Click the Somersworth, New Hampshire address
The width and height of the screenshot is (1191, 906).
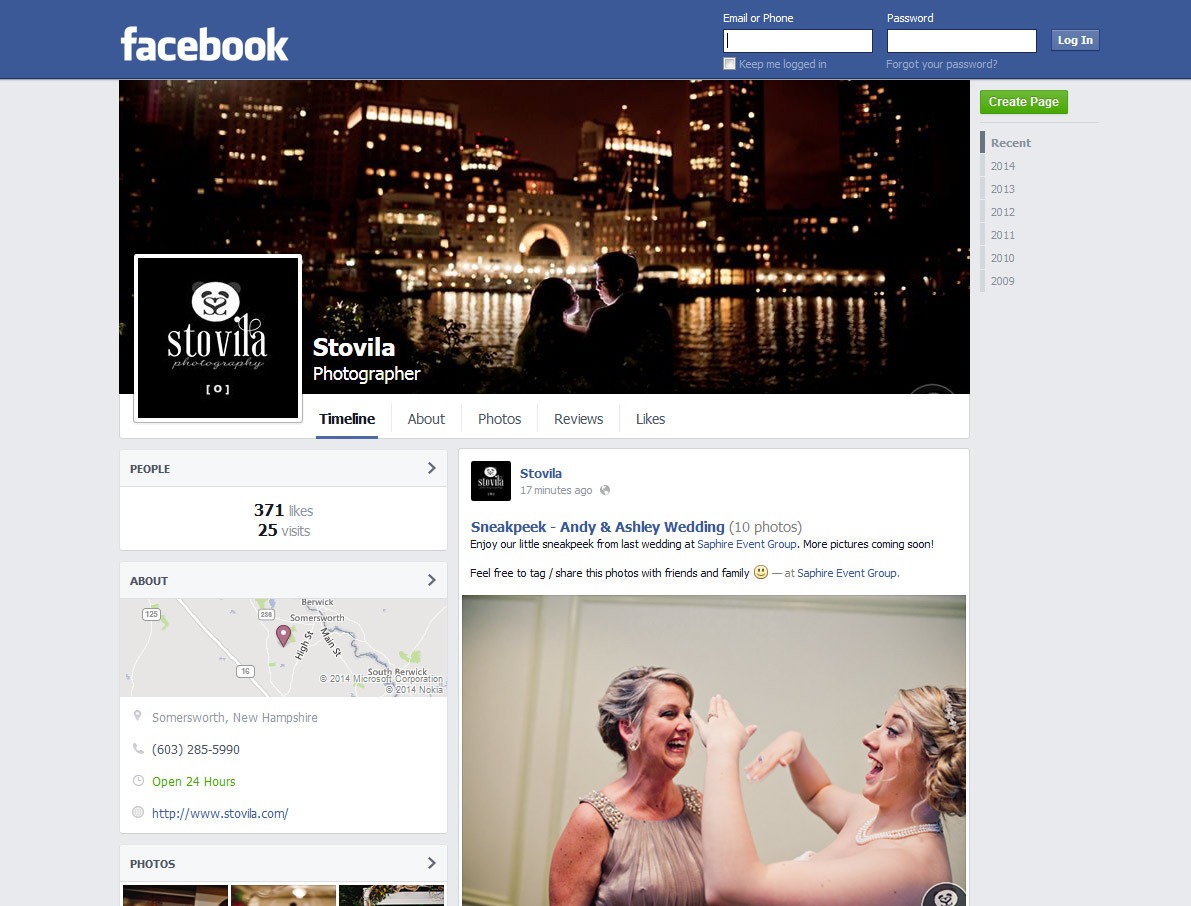(235, 717)
